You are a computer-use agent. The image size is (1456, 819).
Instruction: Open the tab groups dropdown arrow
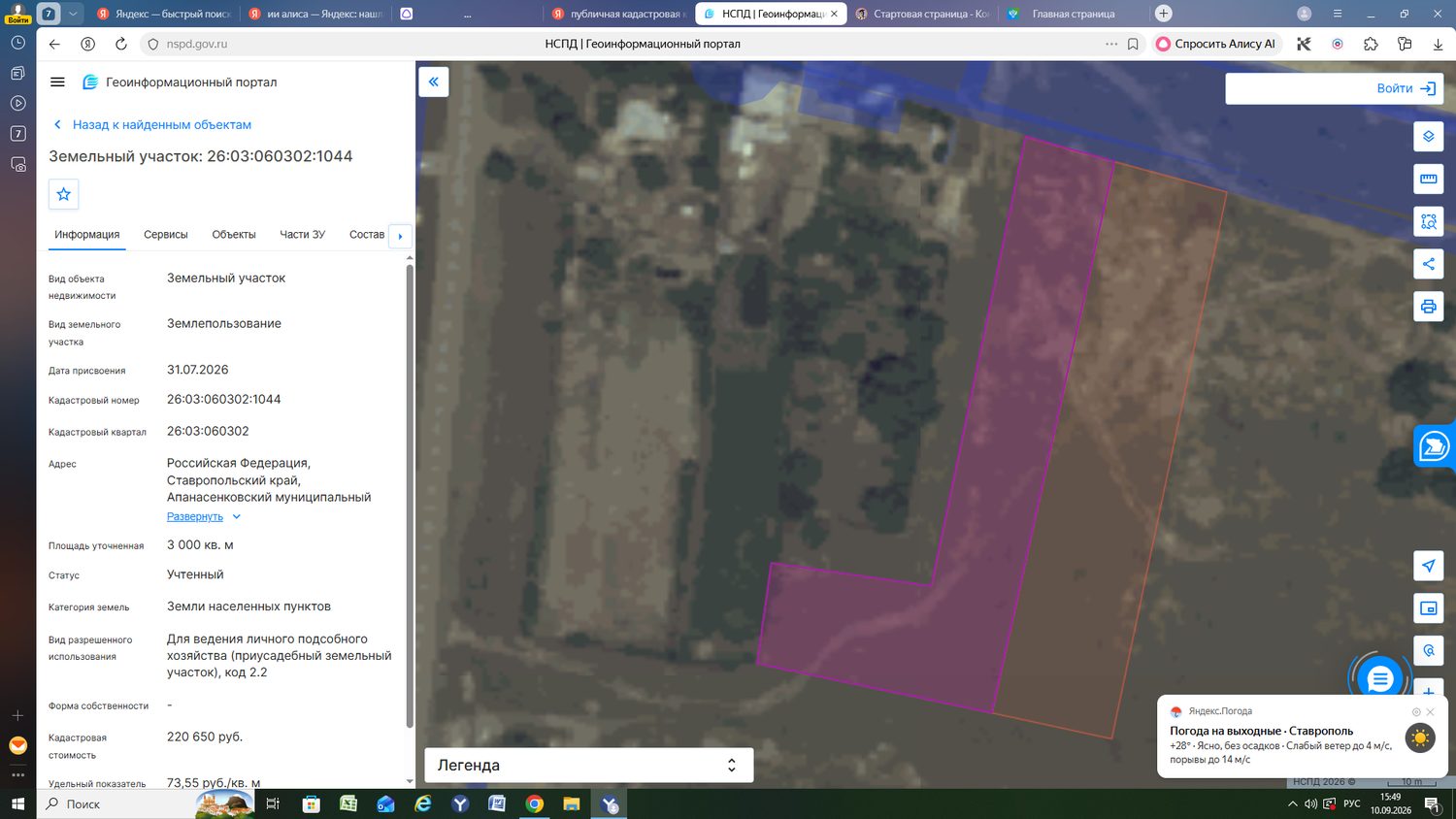pos(73,14)
